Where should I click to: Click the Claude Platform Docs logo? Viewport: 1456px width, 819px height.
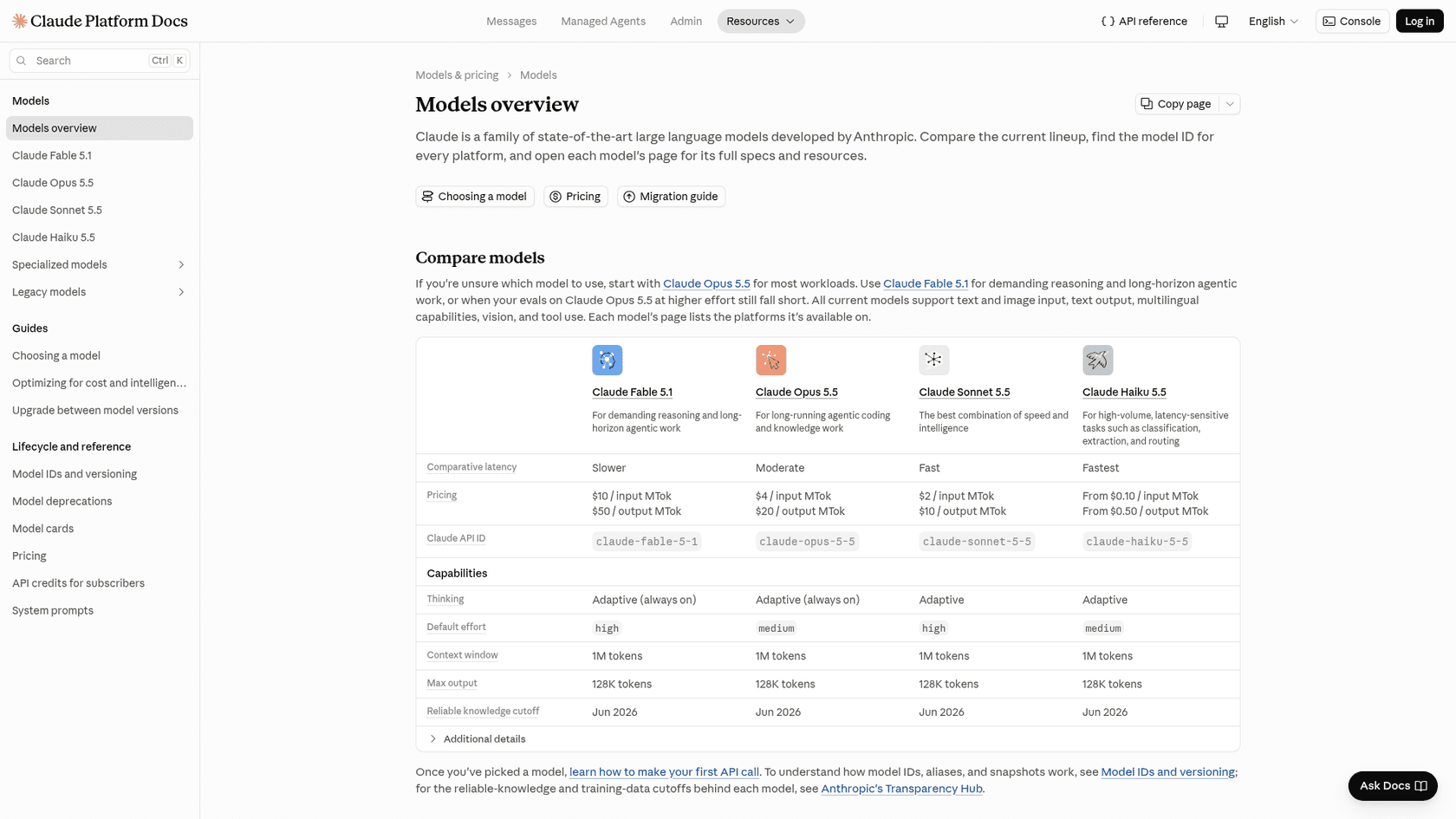tap(100, 21)
